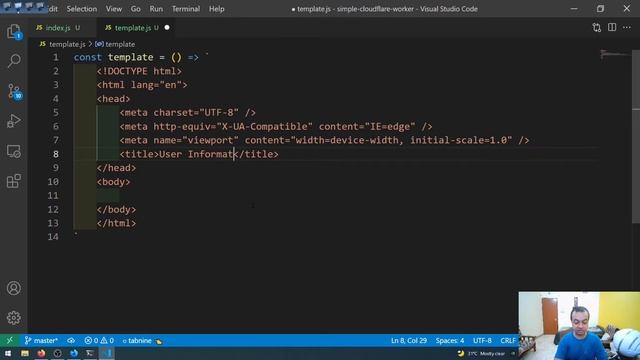Open the View menu
The width and height of the screenshot is (640, 360).
(114, 9)
